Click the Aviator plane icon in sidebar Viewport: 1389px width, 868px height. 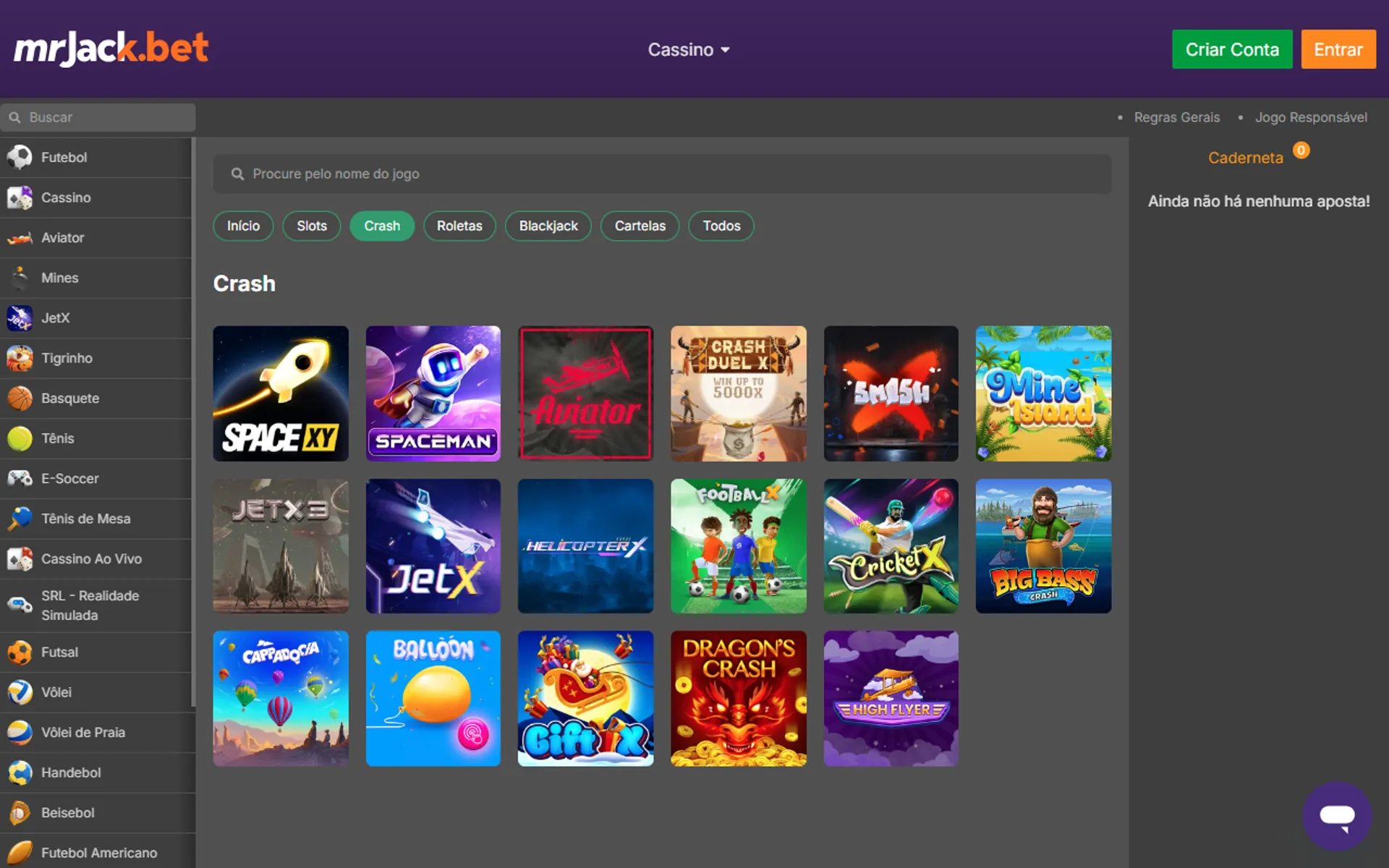20,238
